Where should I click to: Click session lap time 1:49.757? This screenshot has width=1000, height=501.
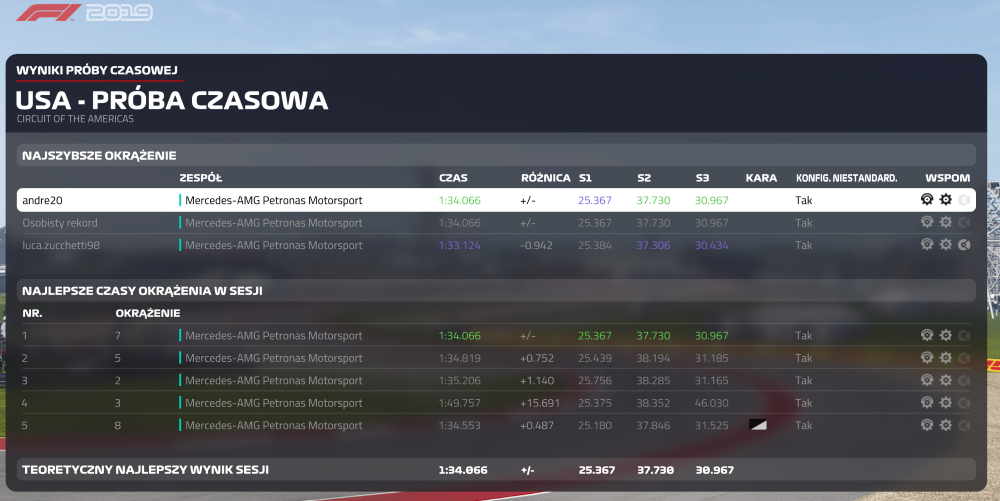click(460, 403)
